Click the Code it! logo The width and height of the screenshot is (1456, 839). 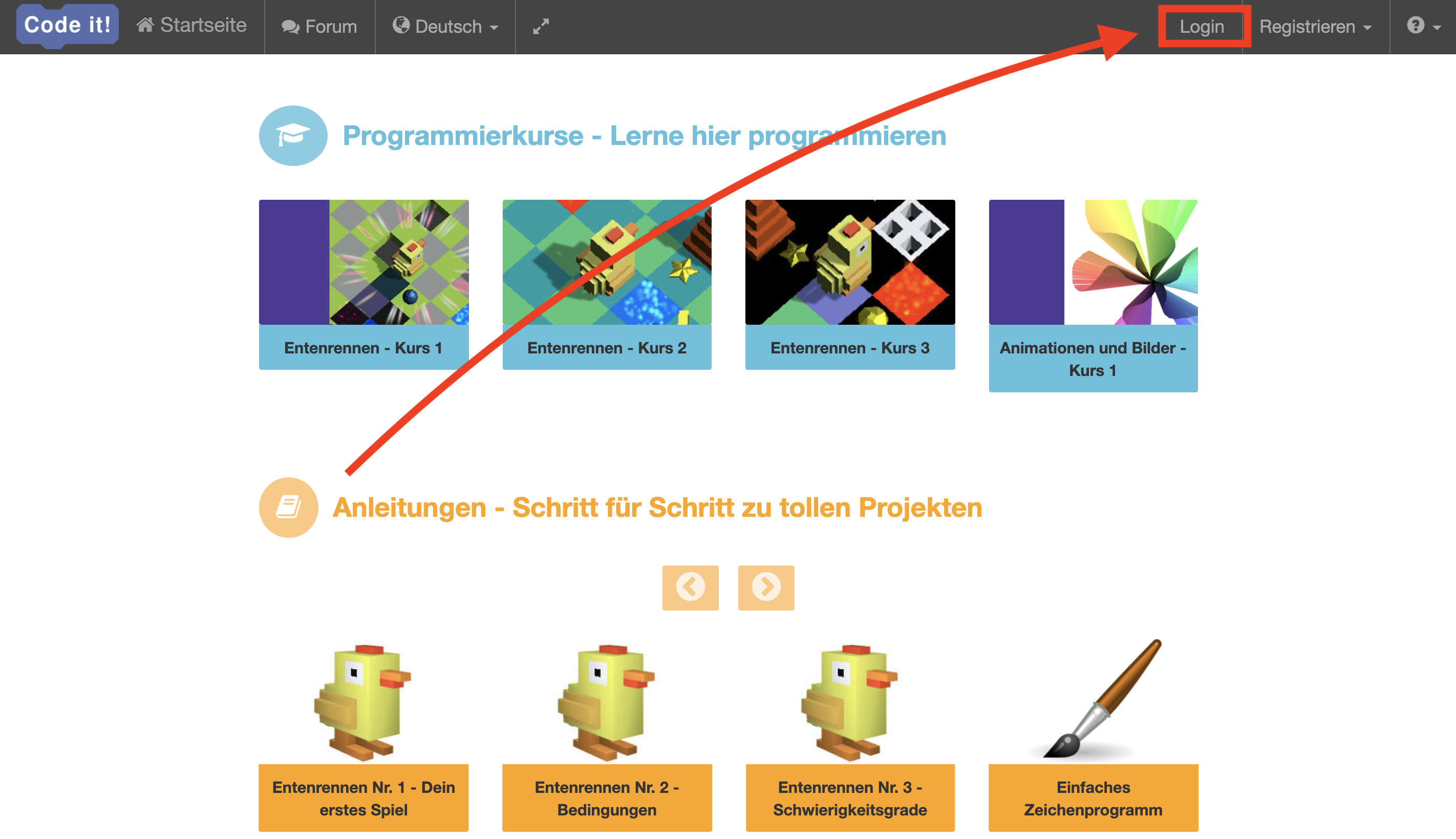point(68,26)
